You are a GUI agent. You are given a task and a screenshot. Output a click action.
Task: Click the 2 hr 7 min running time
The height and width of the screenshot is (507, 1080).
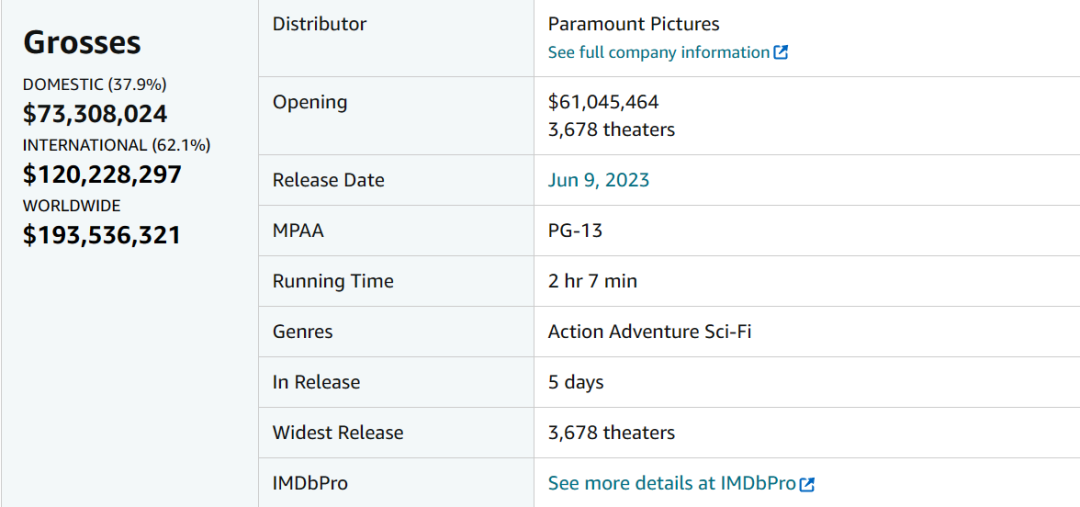tap(592, 281)
